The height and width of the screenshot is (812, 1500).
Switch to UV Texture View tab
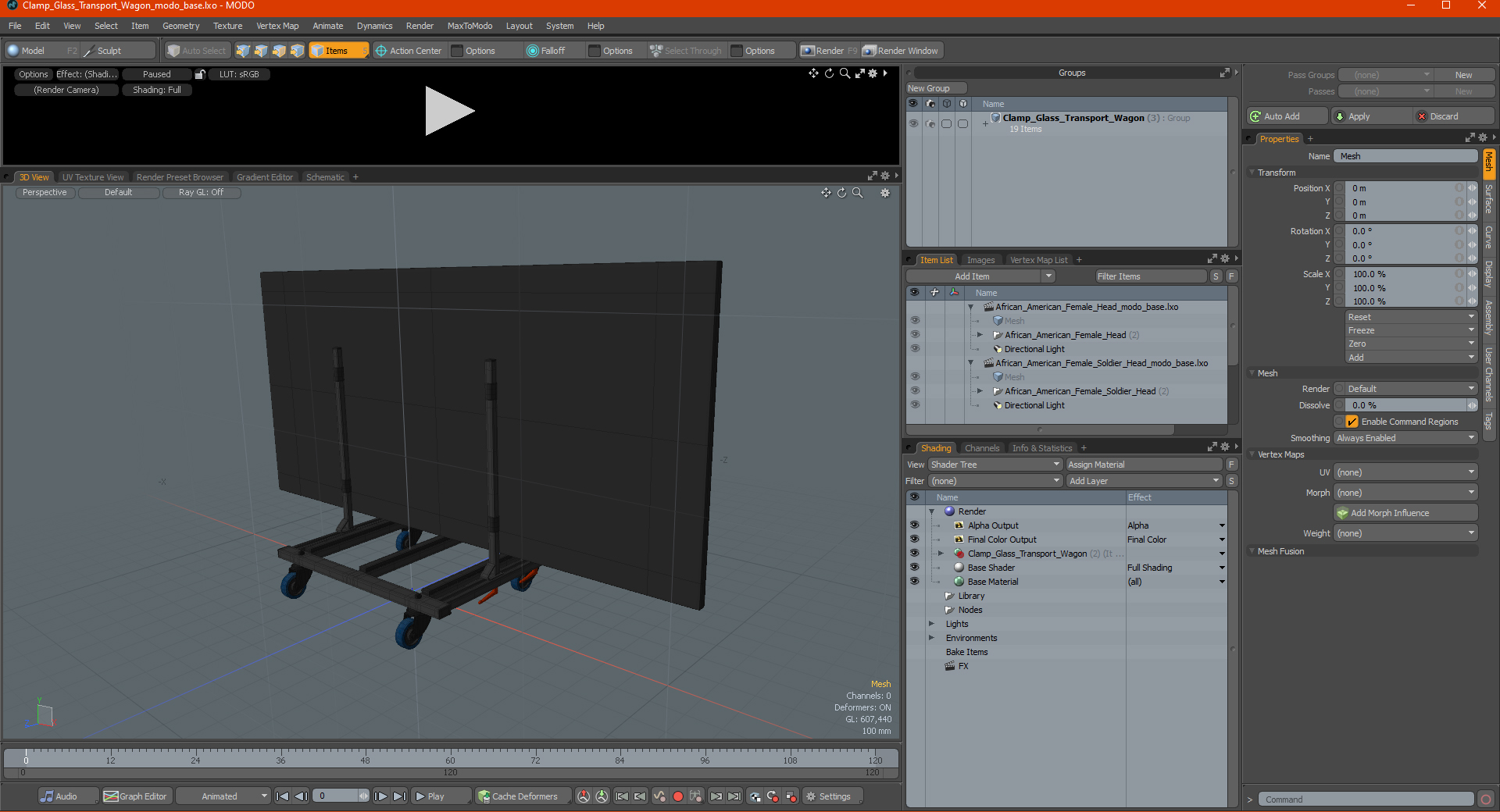(x=93, y=177)
